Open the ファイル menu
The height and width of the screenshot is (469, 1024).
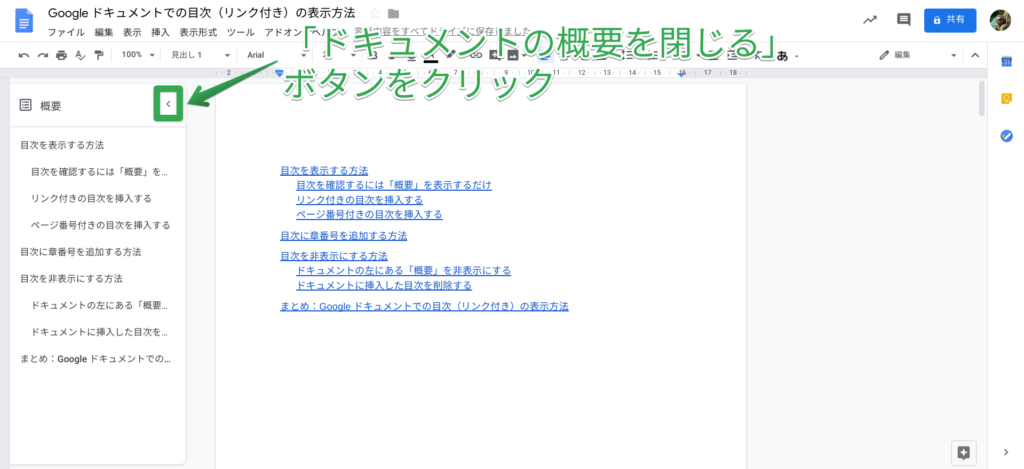[66, 32]
